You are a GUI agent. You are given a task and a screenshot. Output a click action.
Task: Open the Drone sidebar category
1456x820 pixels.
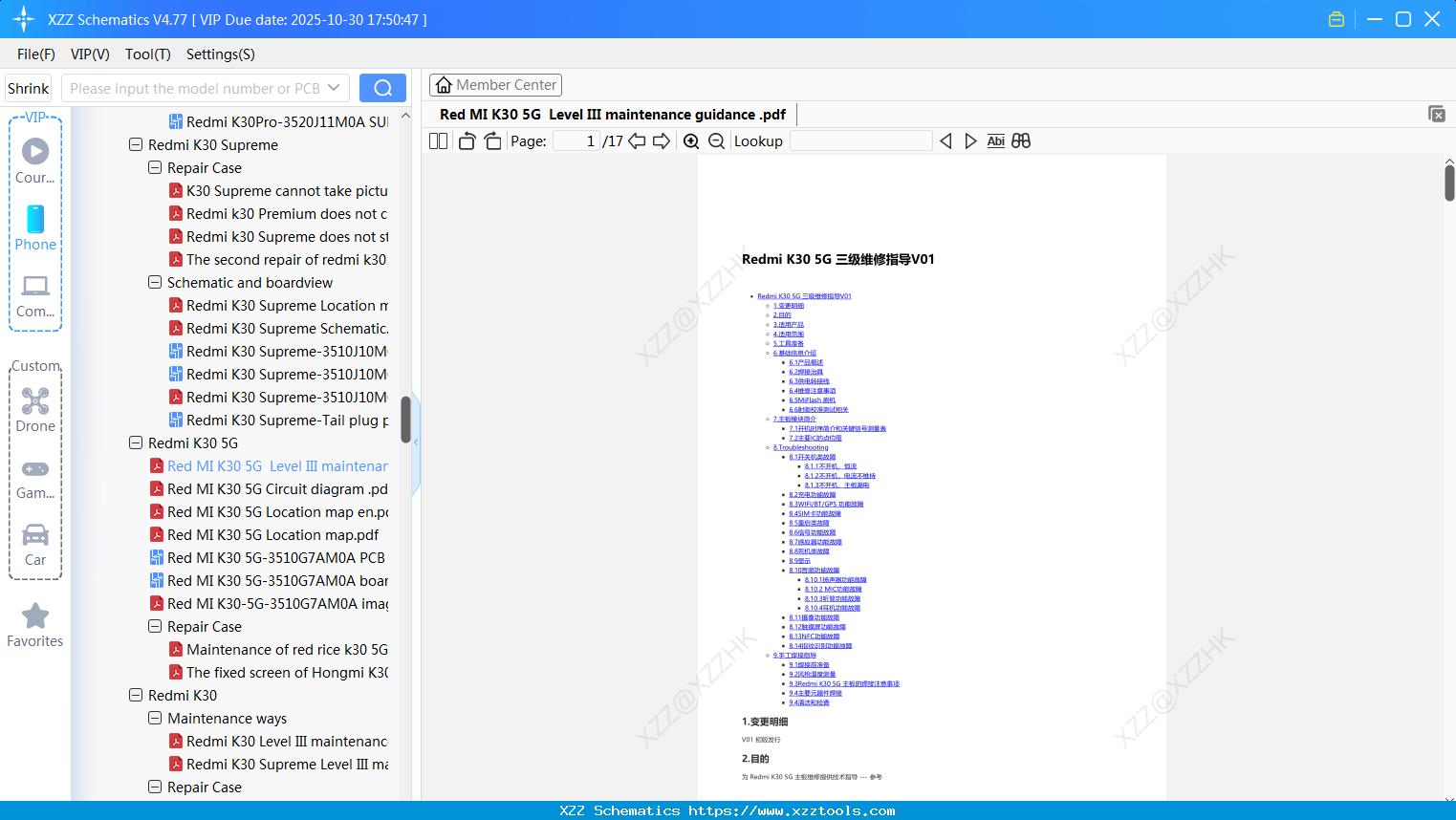pos(35,410)
